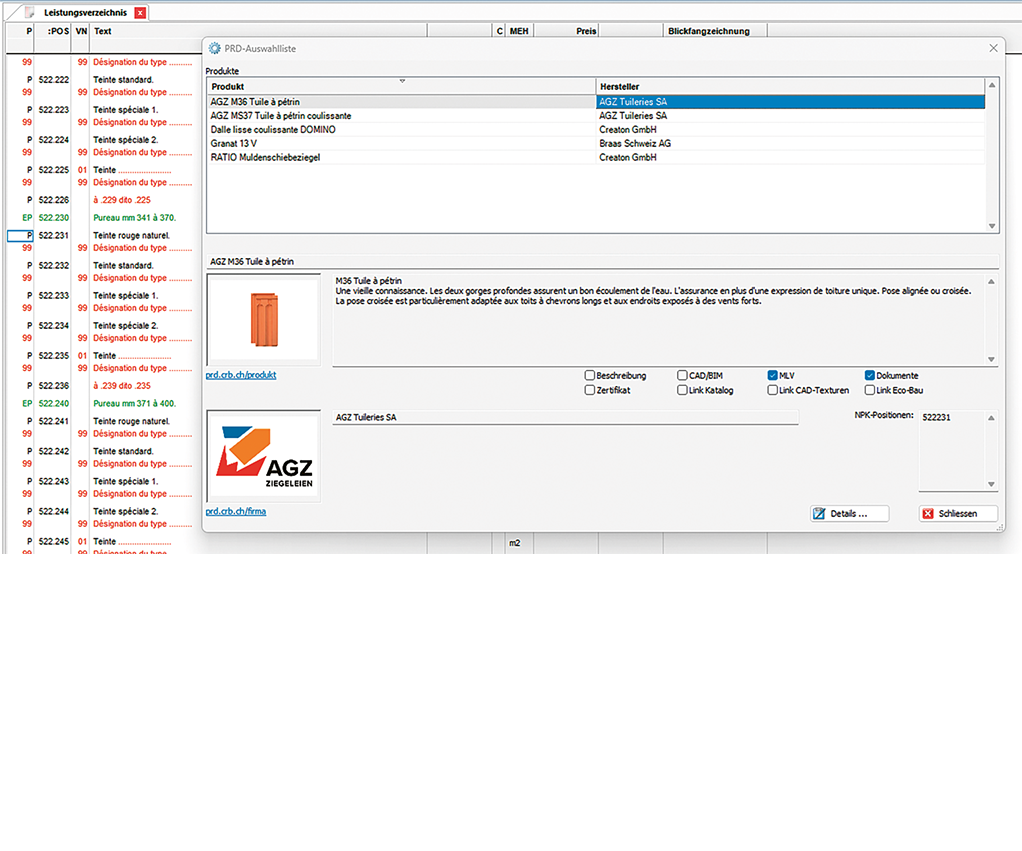Click the Details button
This screenshot has width=1022, height=851.
click(849, 513)
